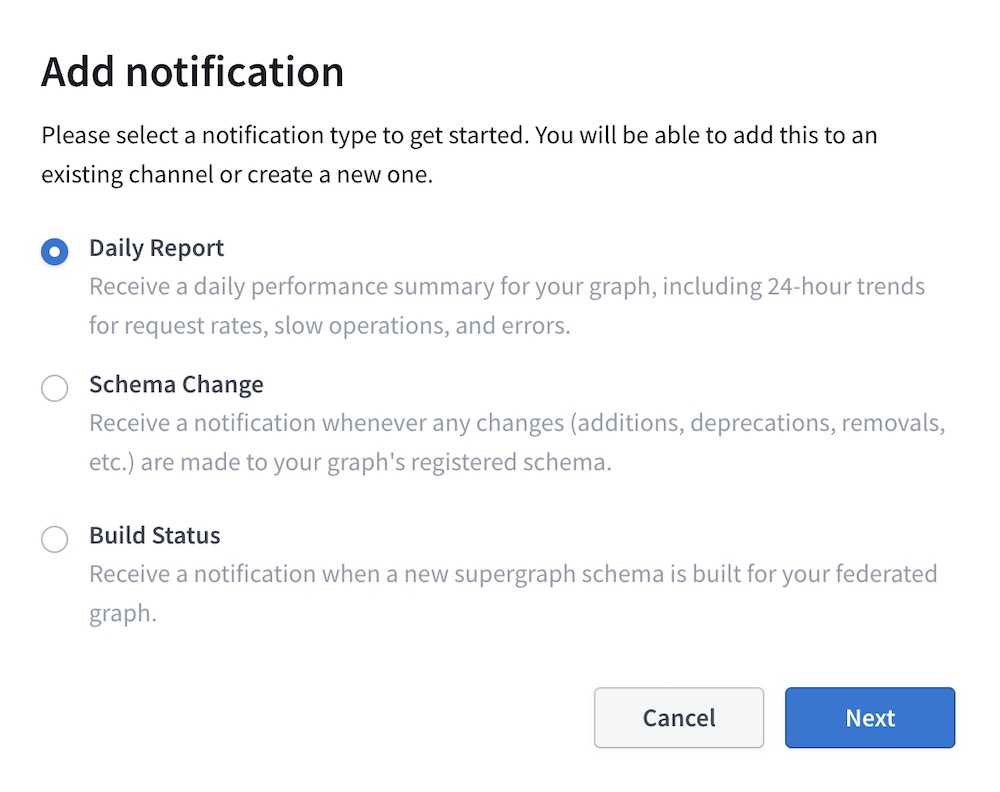Click the empty Schema Change radio circle
Viewport: 1000px width, 792px height.
point(55,388)
